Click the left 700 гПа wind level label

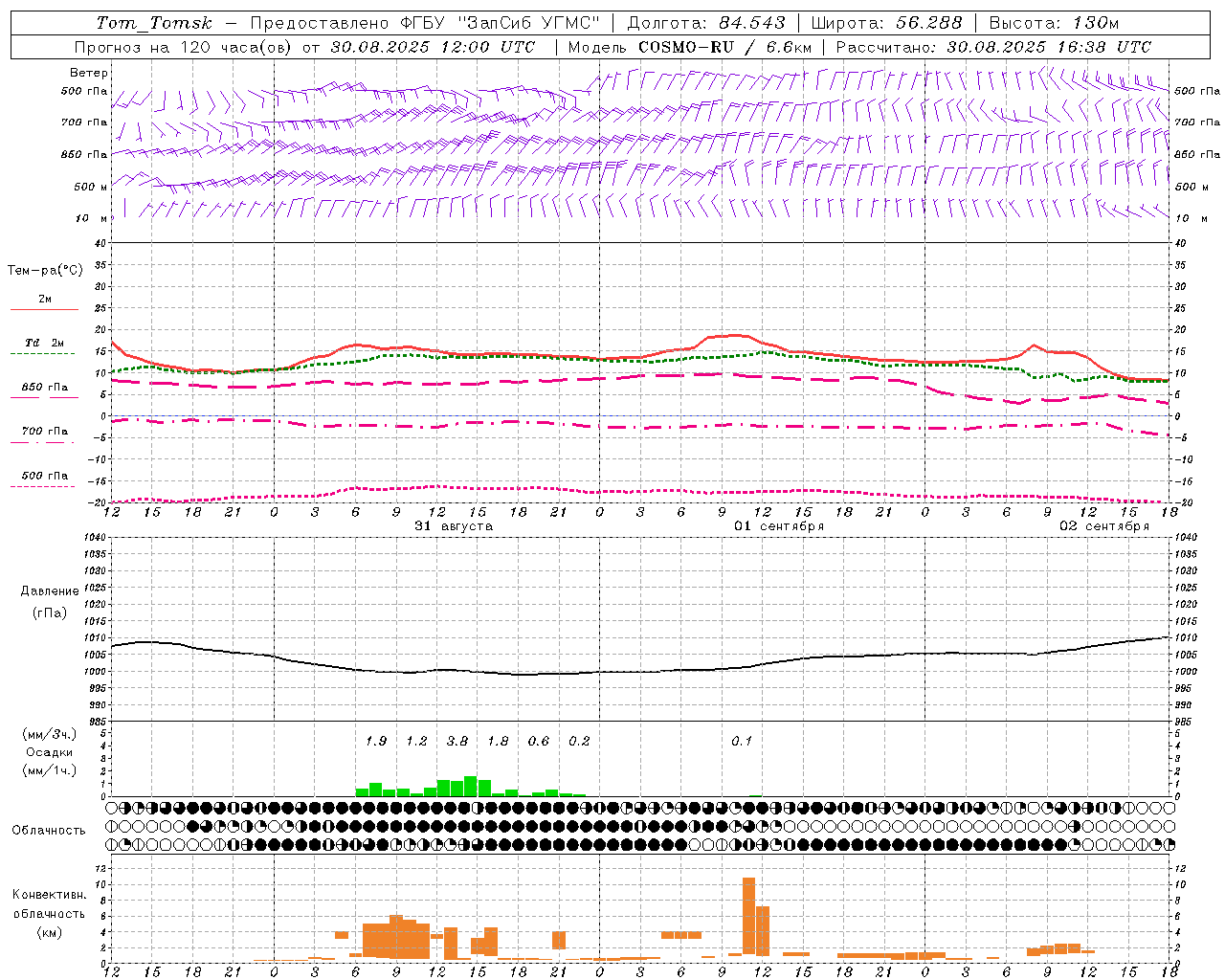pos(84,123)
